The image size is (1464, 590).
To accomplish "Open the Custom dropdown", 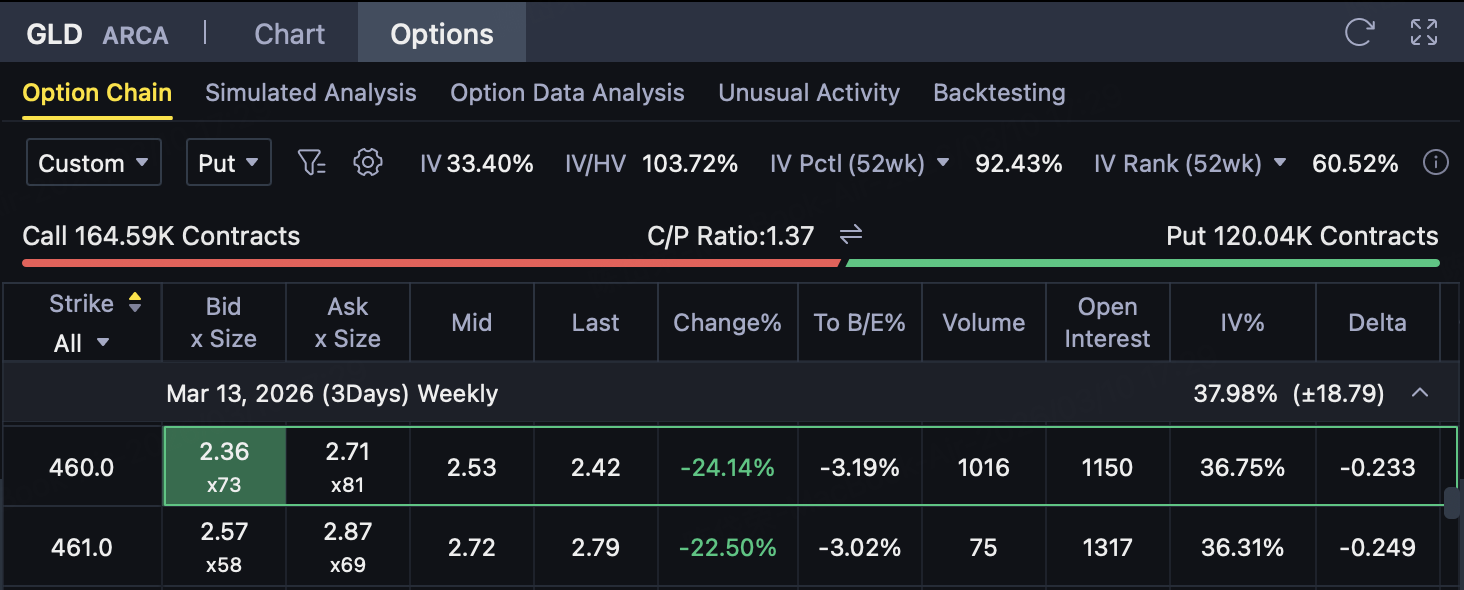I will click(94, 163).
